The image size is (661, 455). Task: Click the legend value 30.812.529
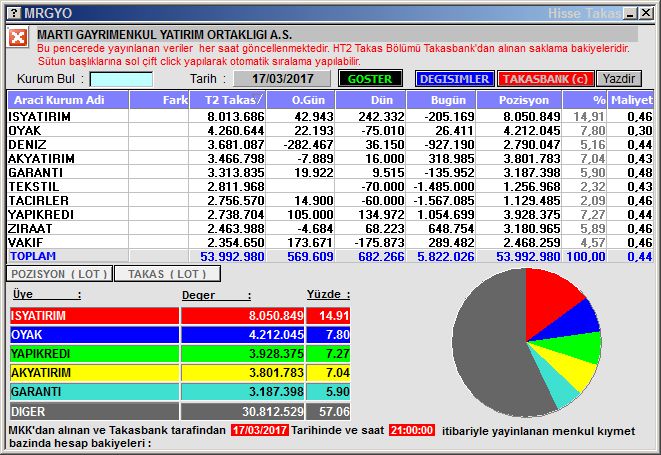(x=273, y=411)
